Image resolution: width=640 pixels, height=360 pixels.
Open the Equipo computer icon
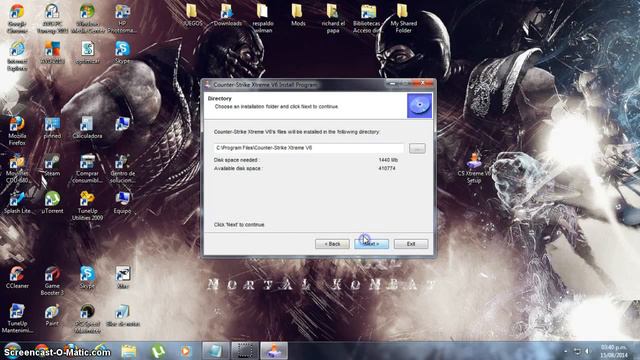(x=122, y=202)
